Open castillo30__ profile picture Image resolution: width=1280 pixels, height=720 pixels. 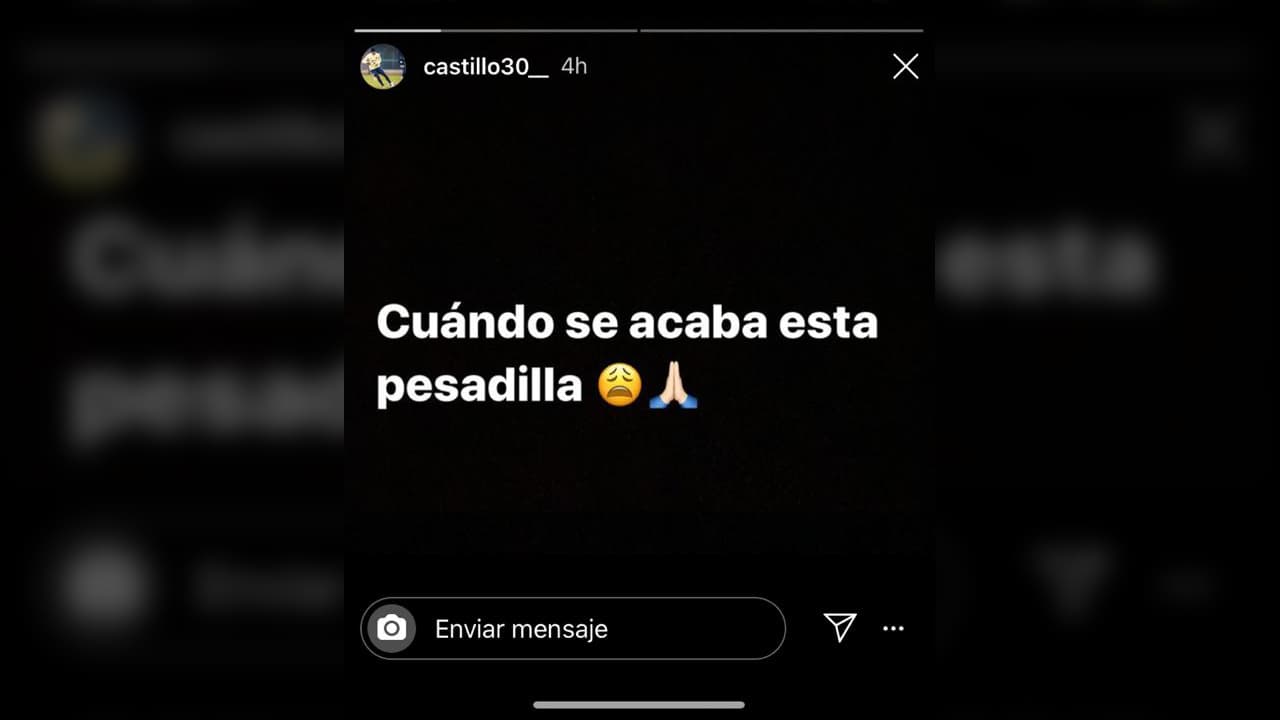pos(383,66)
